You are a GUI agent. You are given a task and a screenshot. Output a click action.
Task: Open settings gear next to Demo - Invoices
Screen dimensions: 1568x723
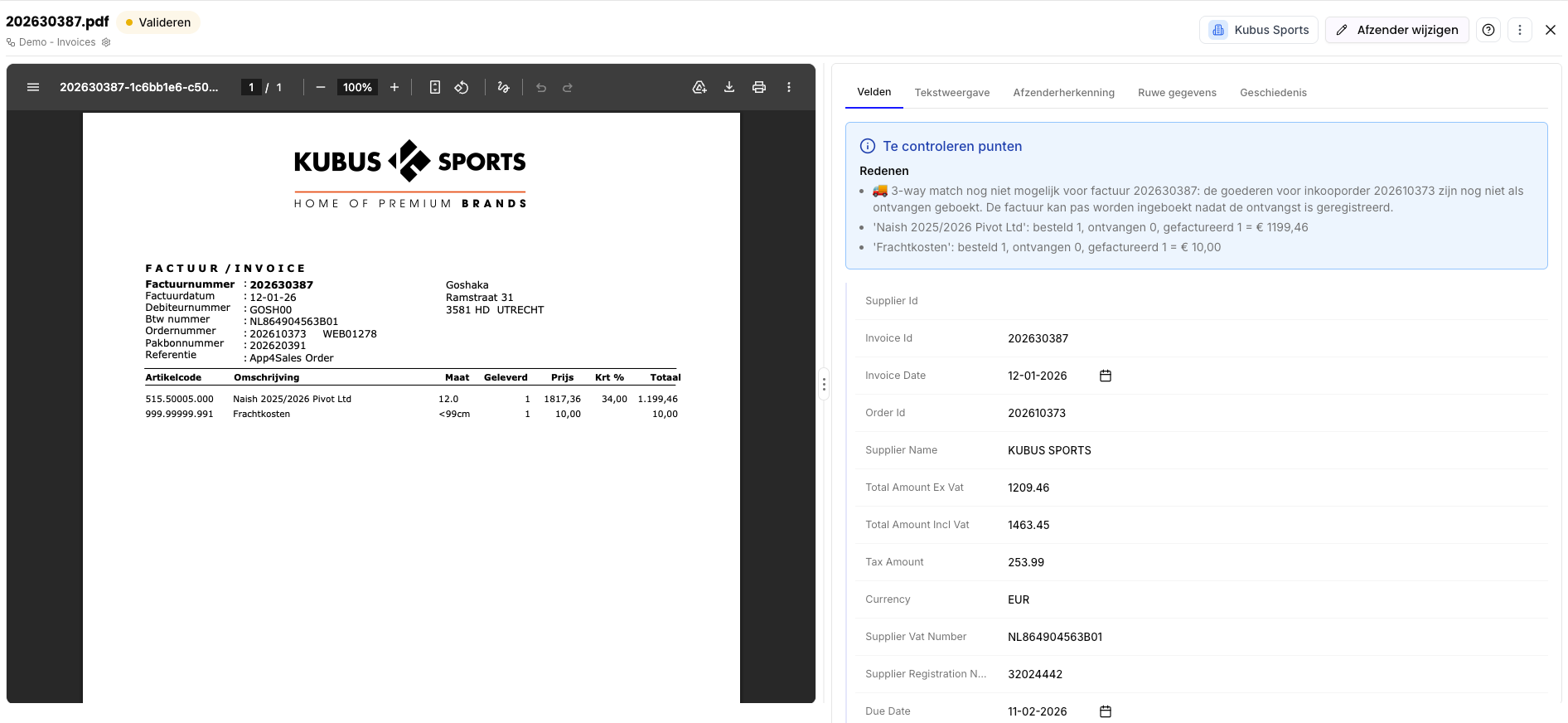point(106,42)
